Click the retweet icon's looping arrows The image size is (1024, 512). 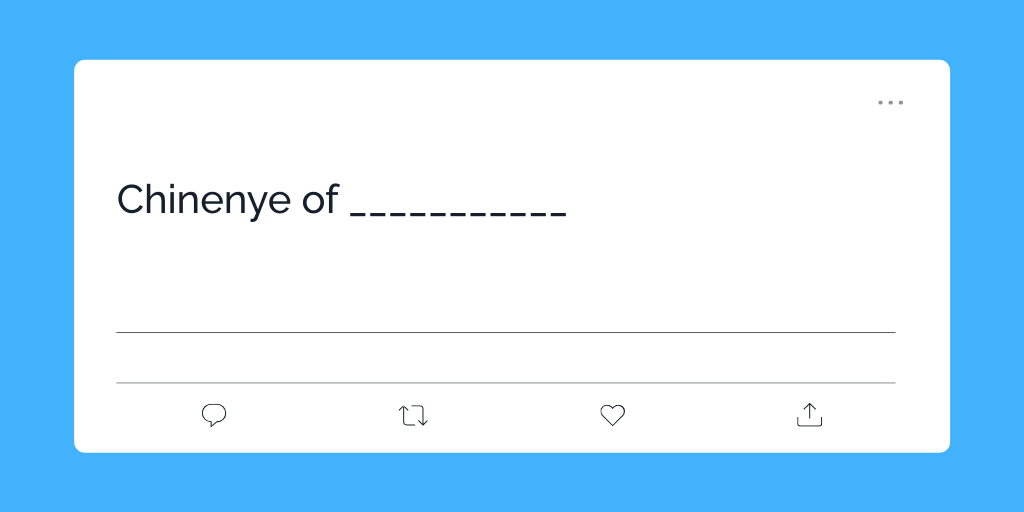click(x=413, y=415)
